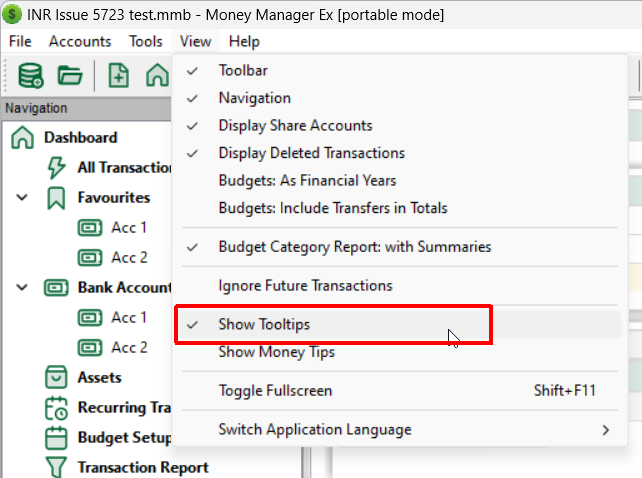Click the Shift+F11 shortcut text
Screen dimensions: 642x478
tap(564, 391)
